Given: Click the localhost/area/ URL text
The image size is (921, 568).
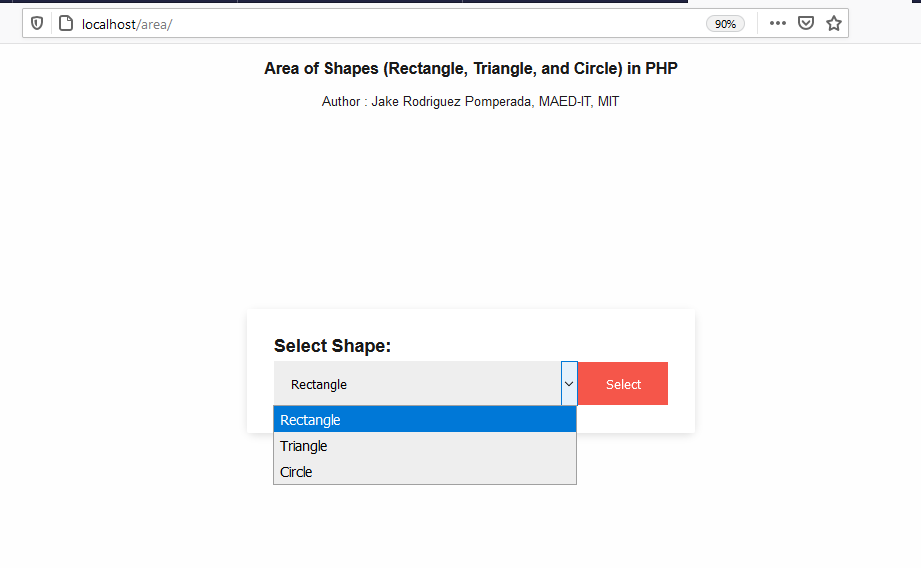Looking at the screenshot, I should click(x=127, y=24).
